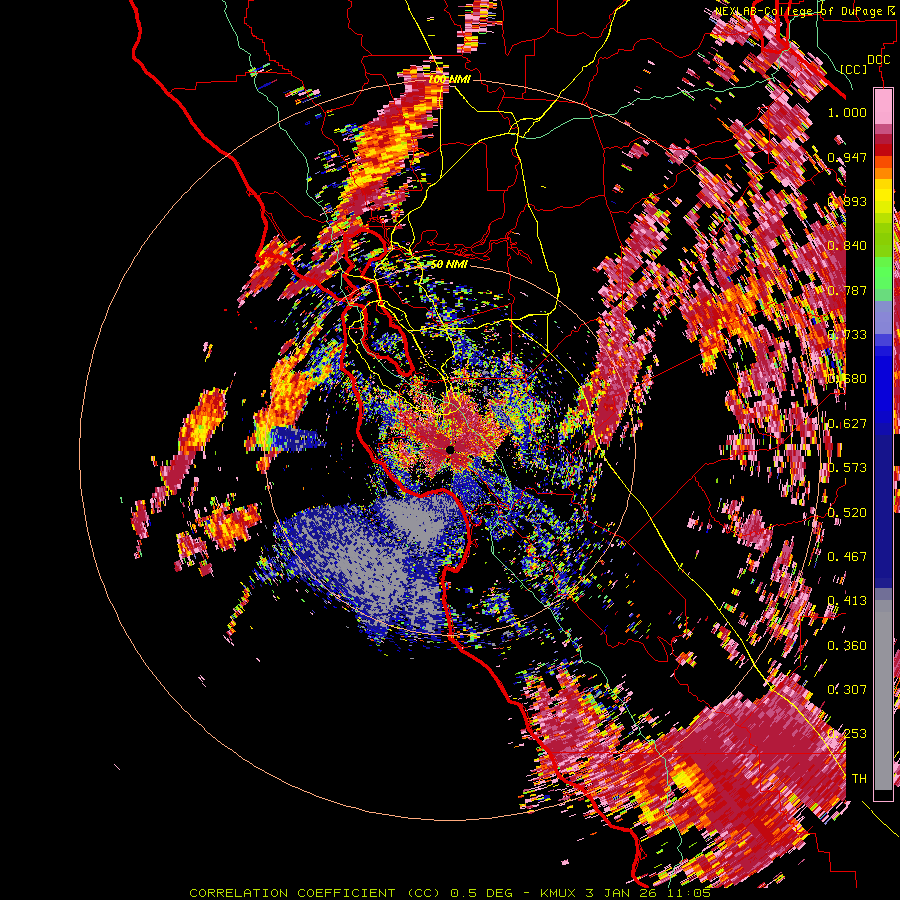
Task: Click the 0.680 value on the color scale
Action: [847, 379]
